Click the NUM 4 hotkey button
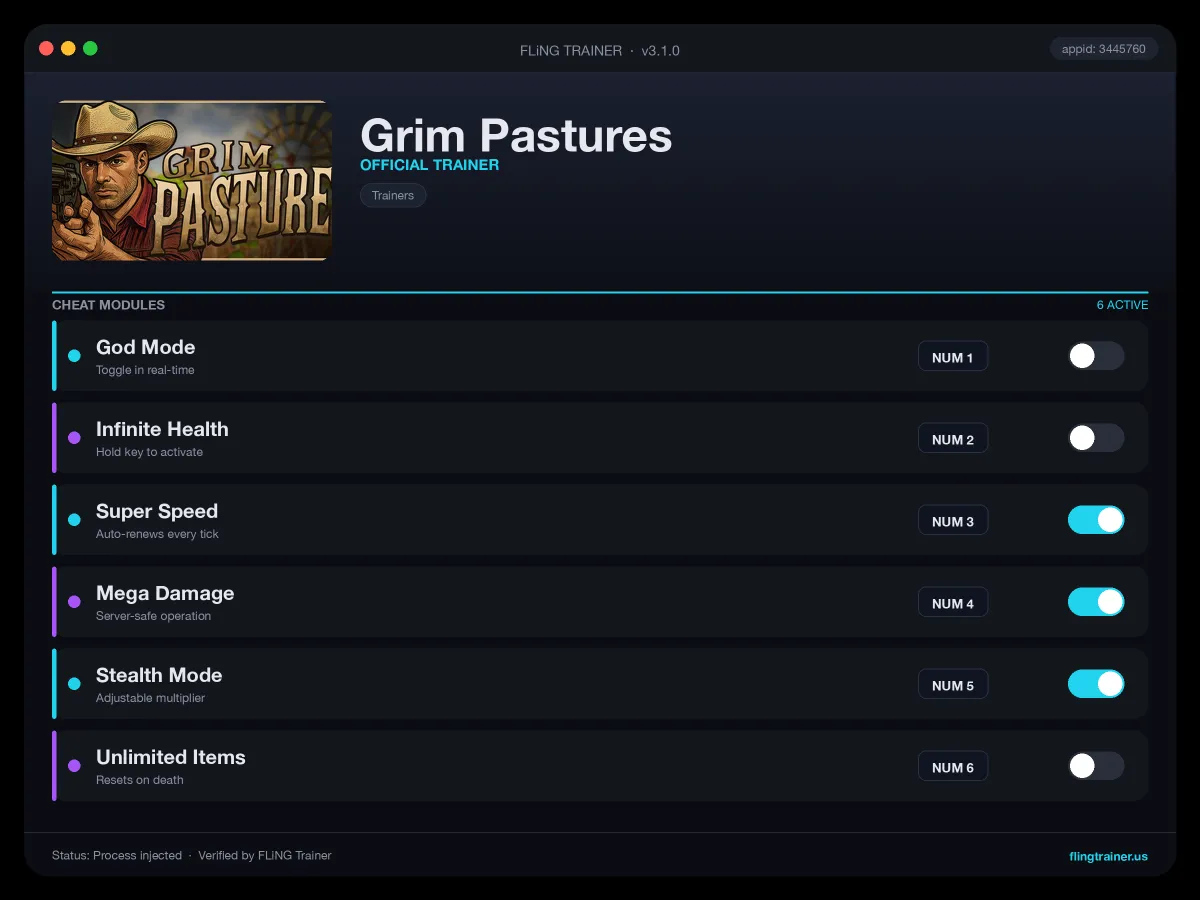The height and width of the screenshot is (900, 1200). click(953, 603)
